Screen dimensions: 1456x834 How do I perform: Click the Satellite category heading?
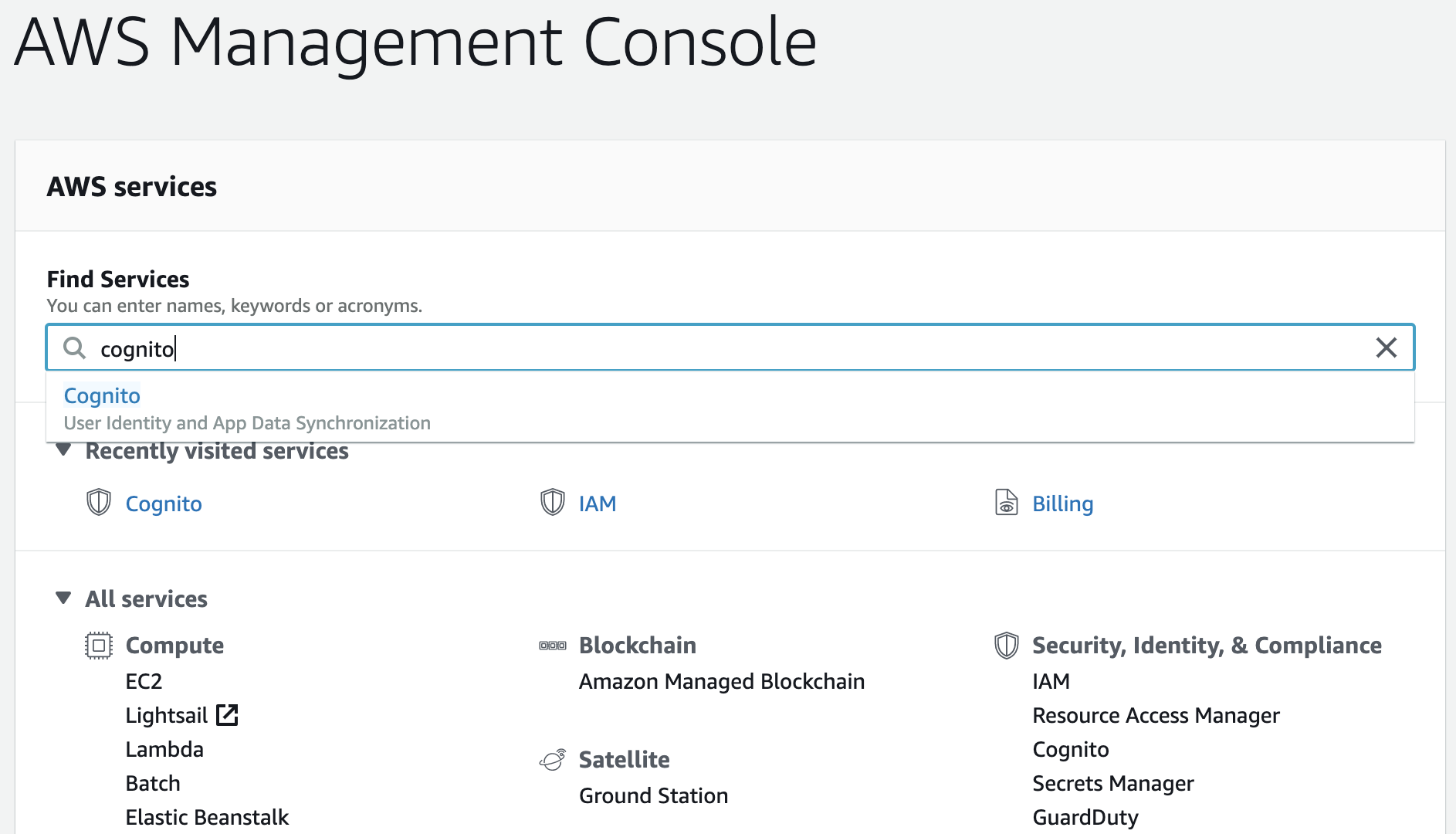coord(625,760)
